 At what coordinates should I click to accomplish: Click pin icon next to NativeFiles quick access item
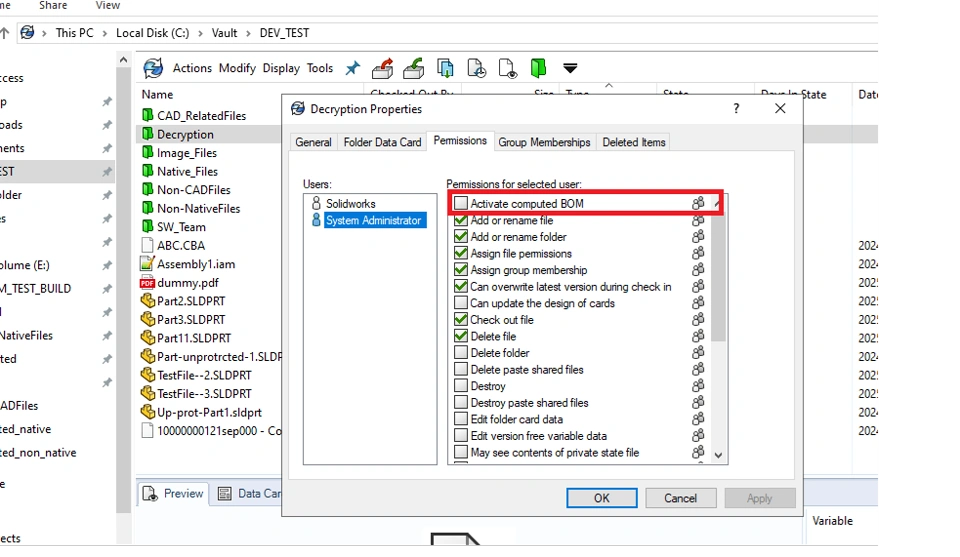pos(107,335)
